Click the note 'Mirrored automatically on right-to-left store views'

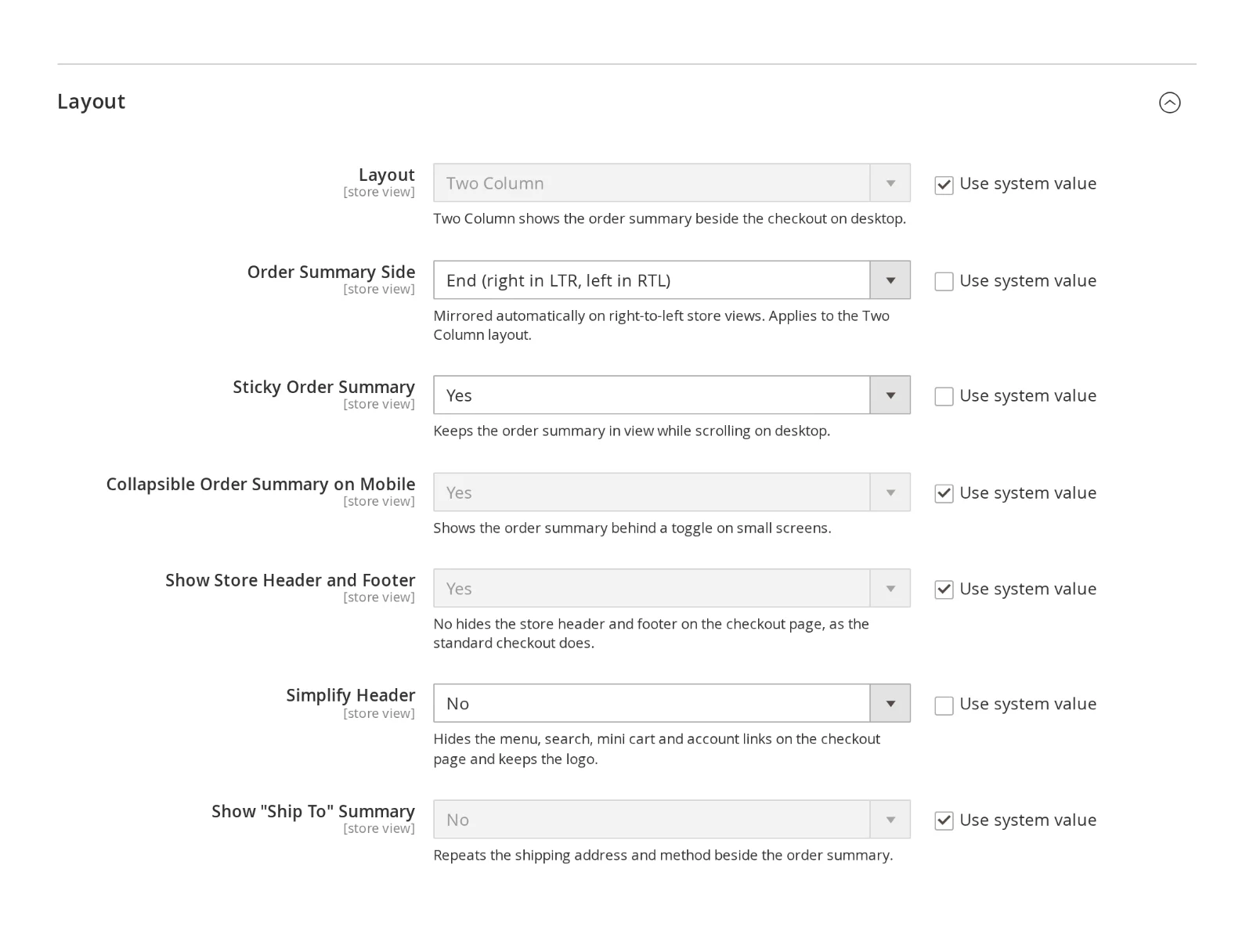coord(662,325)
